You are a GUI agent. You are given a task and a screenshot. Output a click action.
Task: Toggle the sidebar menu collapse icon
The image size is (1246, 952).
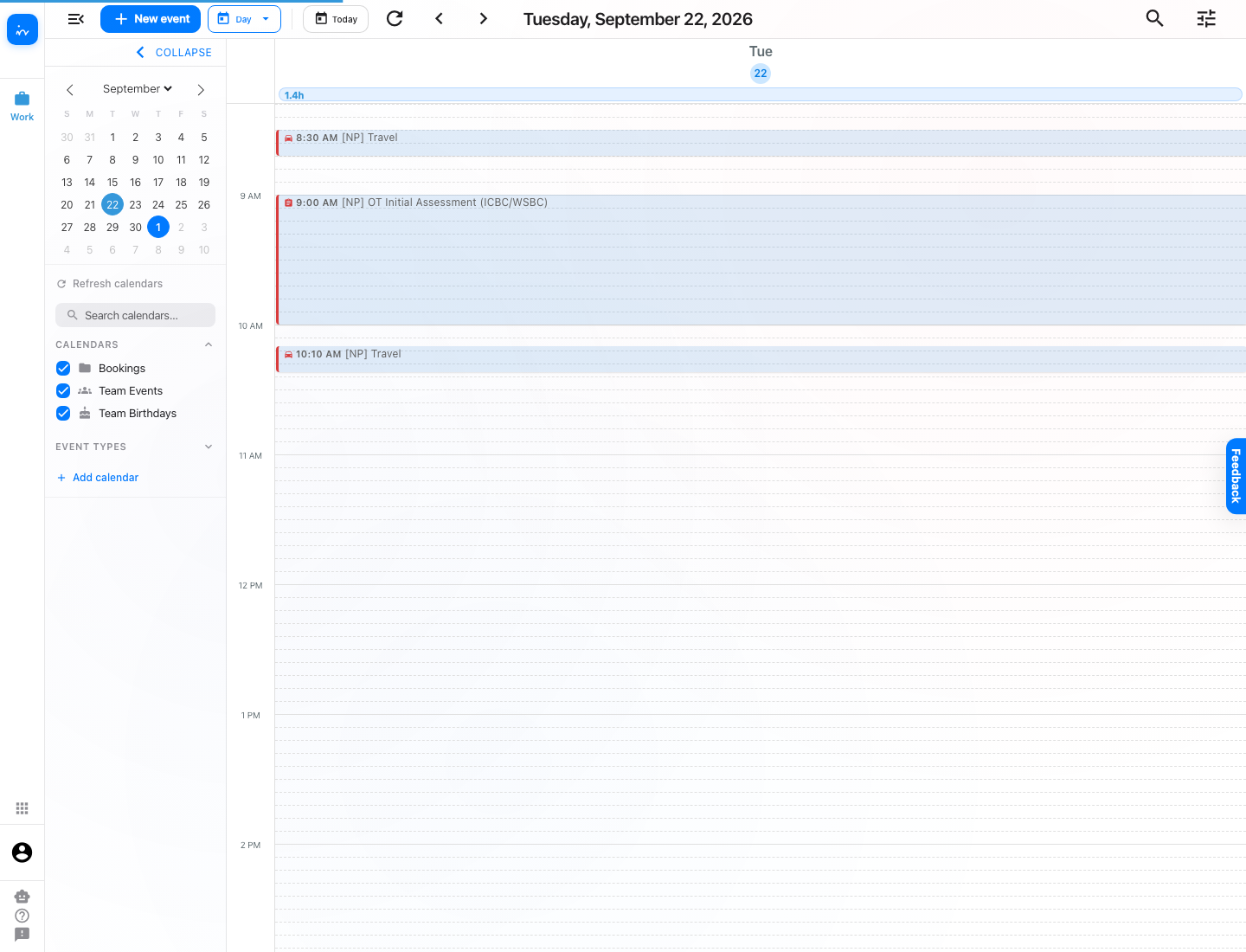pos(76,19)
